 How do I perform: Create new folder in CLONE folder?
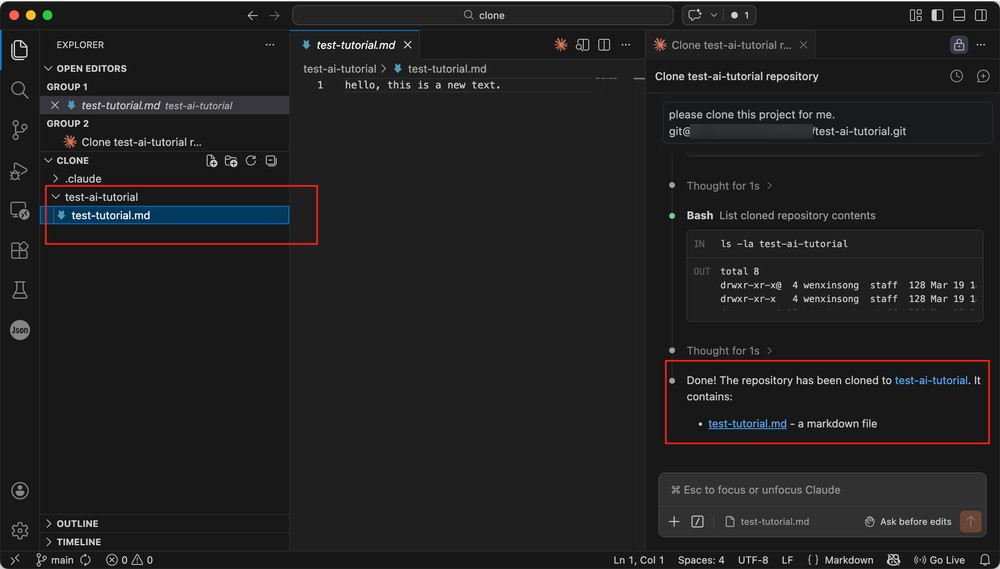click(x=231, y=161)
